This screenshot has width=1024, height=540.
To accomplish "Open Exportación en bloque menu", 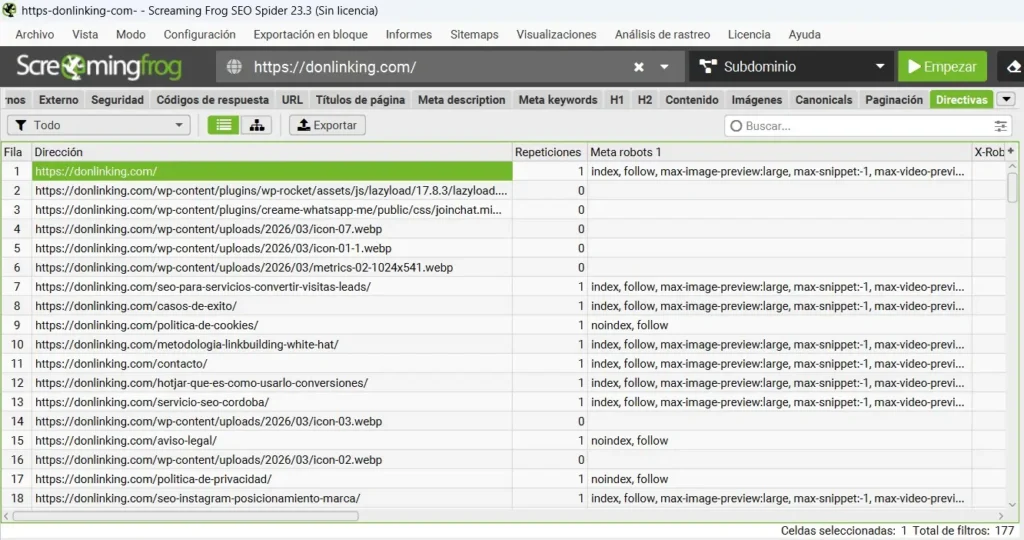I will [310, 35].
